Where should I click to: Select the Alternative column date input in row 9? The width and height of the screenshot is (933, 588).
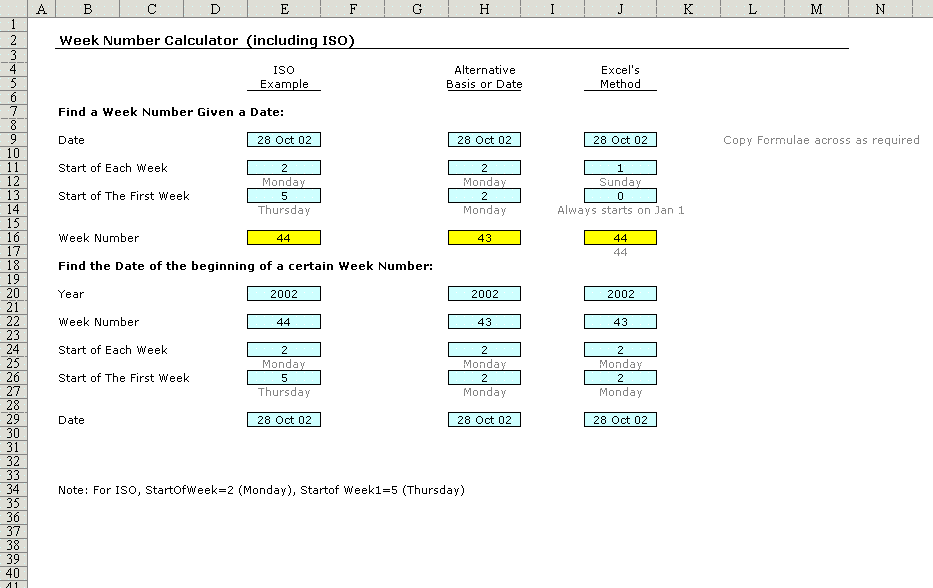[484, 140]
